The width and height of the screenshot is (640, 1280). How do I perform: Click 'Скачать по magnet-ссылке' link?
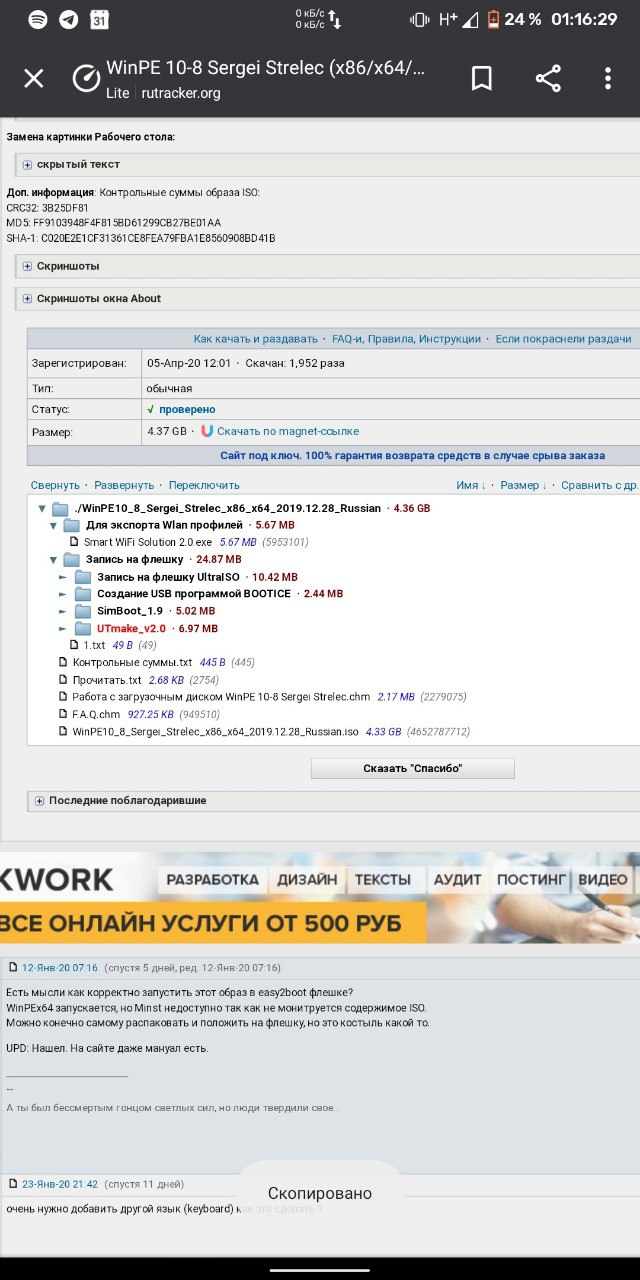click(288, 431)
